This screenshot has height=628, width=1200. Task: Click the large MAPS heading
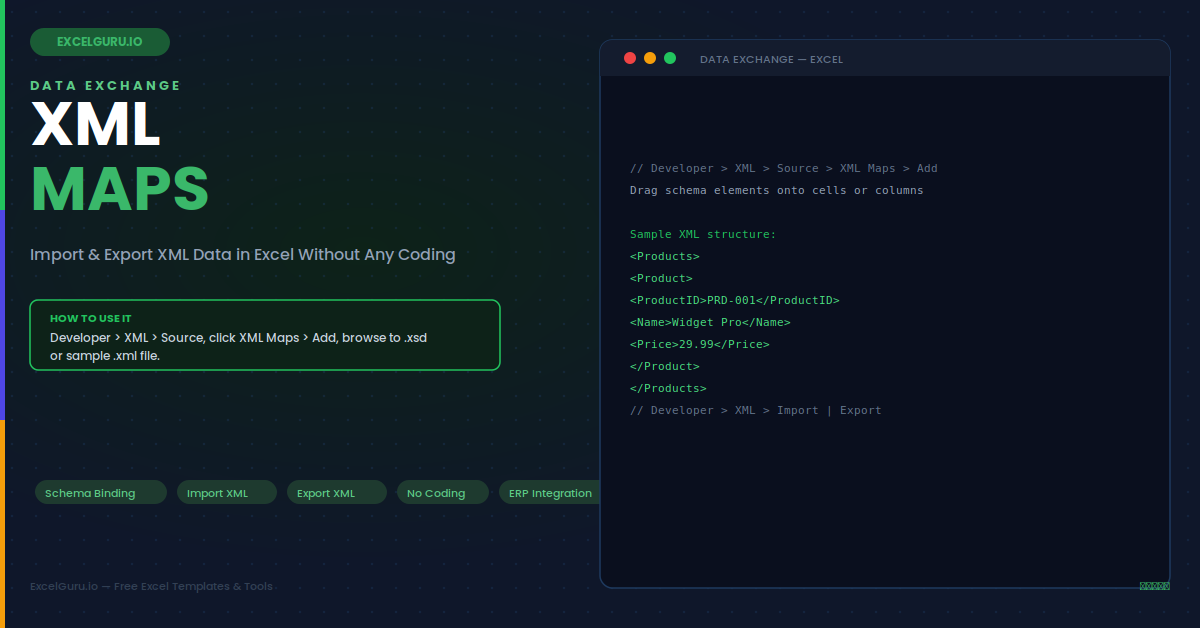(x=120, y=188)
